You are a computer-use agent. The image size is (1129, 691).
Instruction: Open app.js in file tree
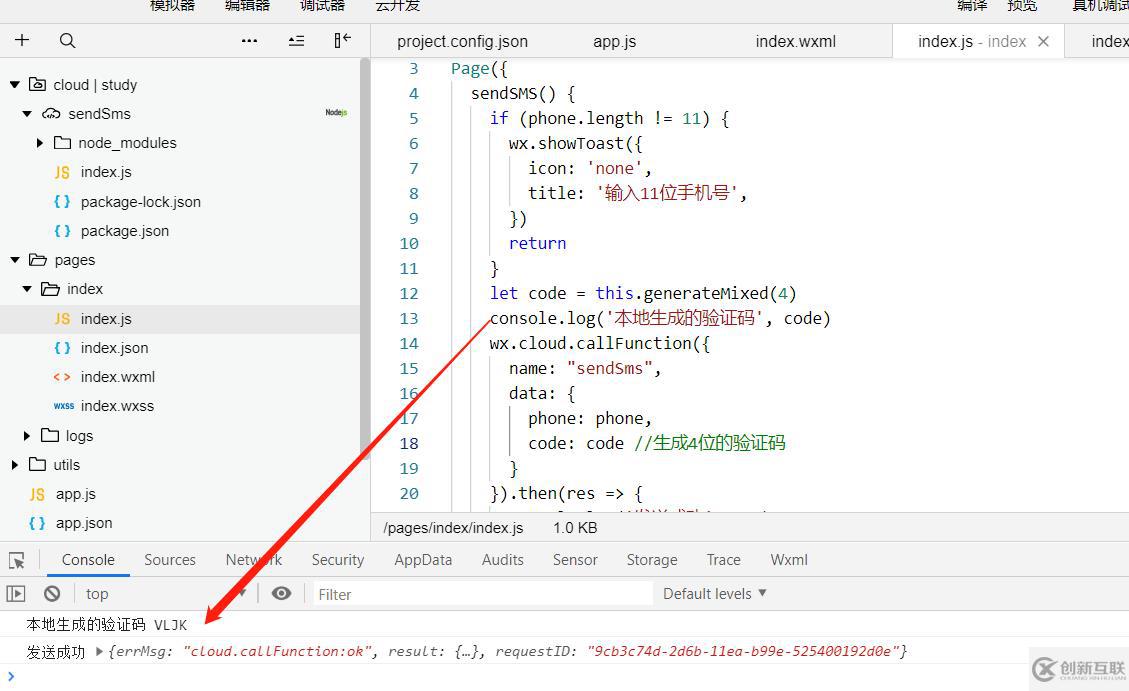point(76,494)
